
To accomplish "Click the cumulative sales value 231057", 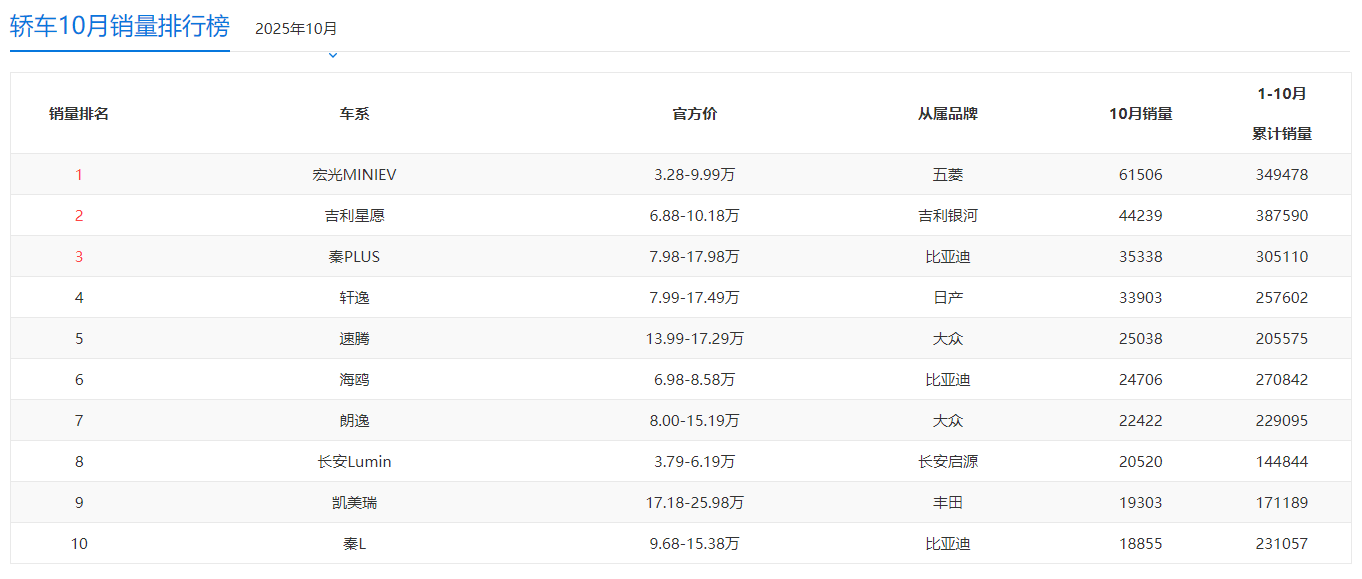I will pyautogui.click(x=1282, y=544).
